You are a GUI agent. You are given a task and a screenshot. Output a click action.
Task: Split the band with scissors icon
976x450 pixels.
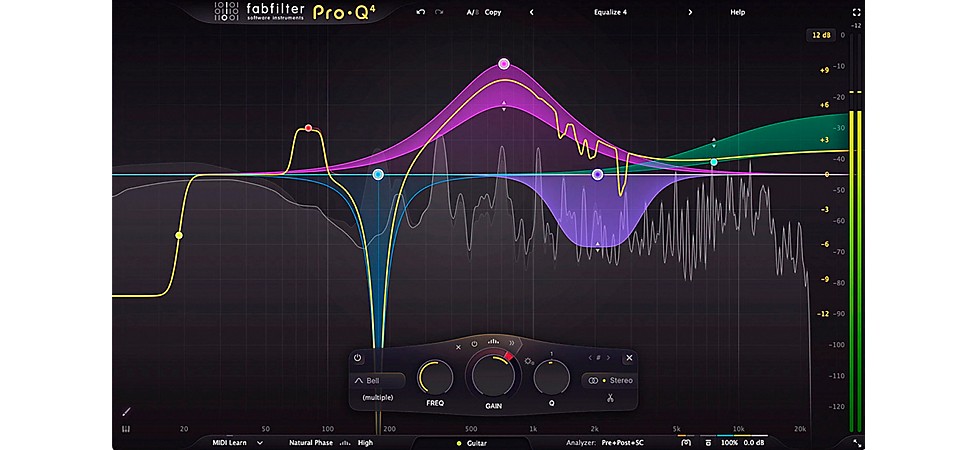click(609, 398)
